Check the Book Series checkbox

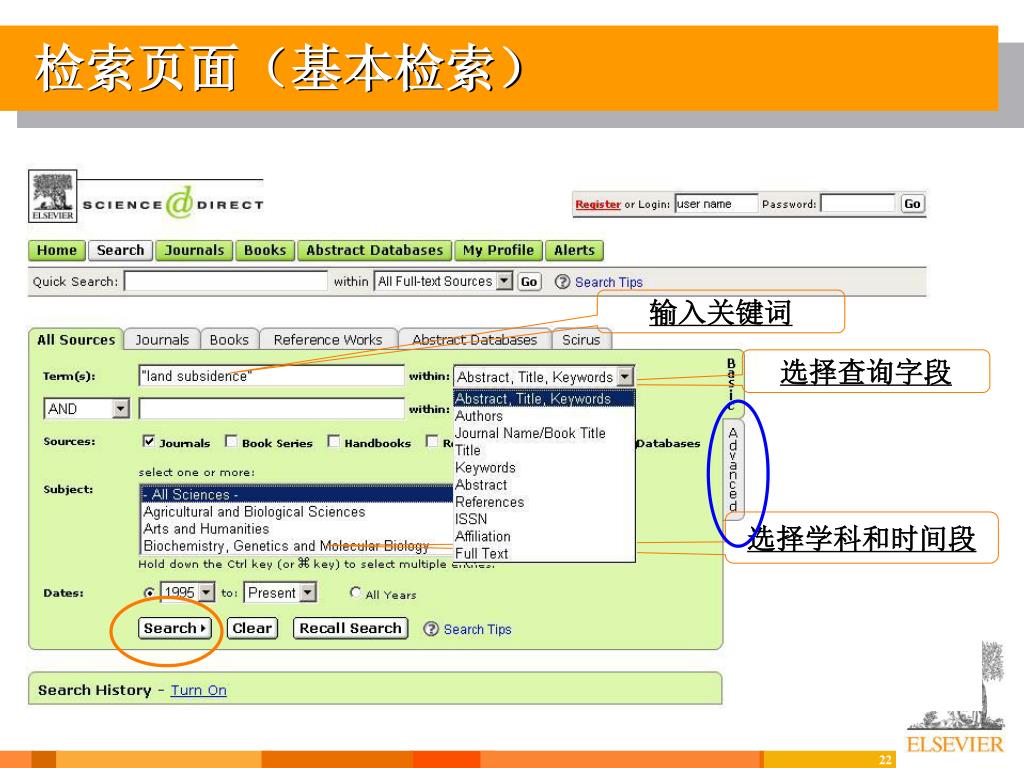coord(231,441)
